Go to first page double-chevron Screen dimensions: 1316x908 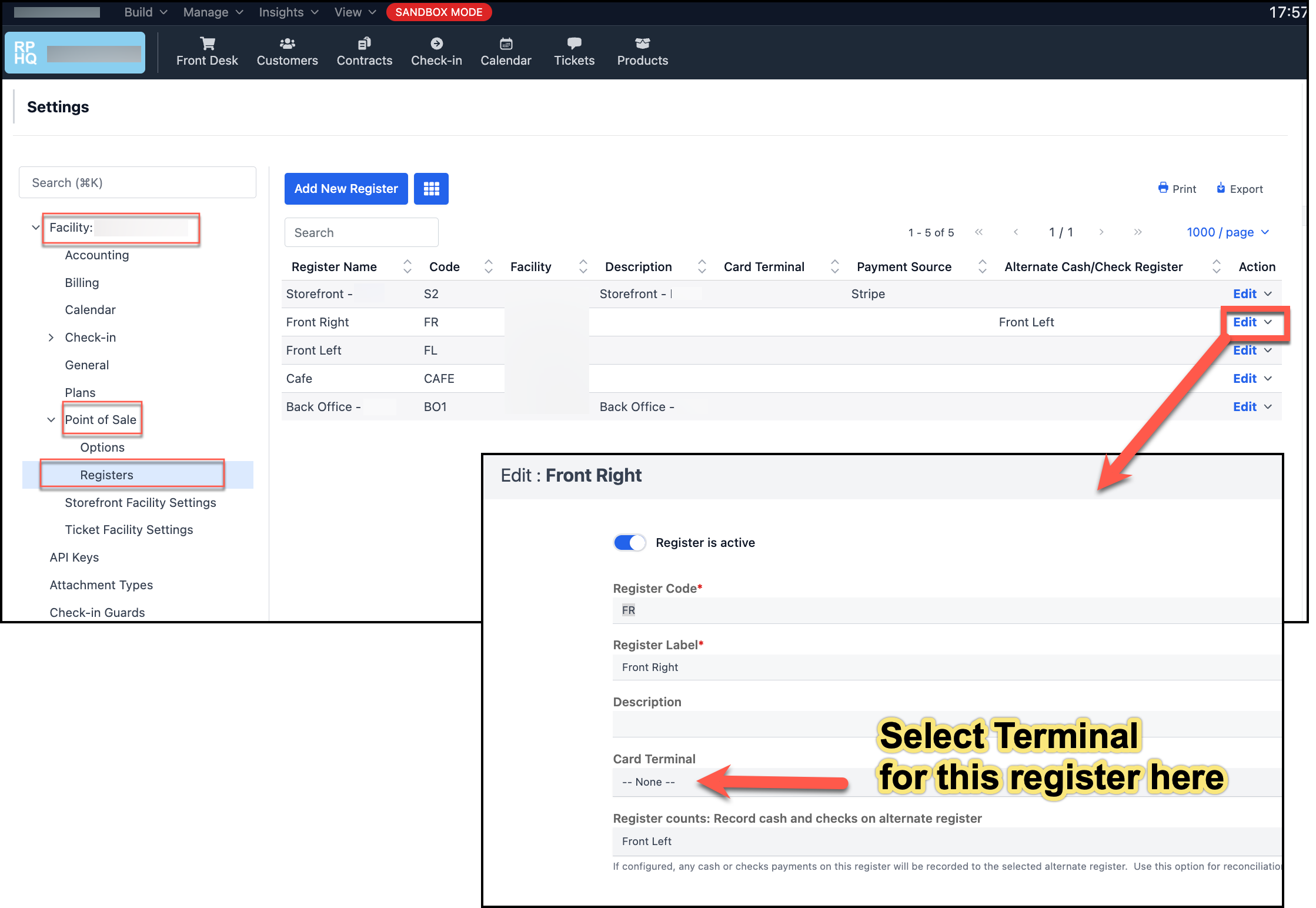pos(979,232)
